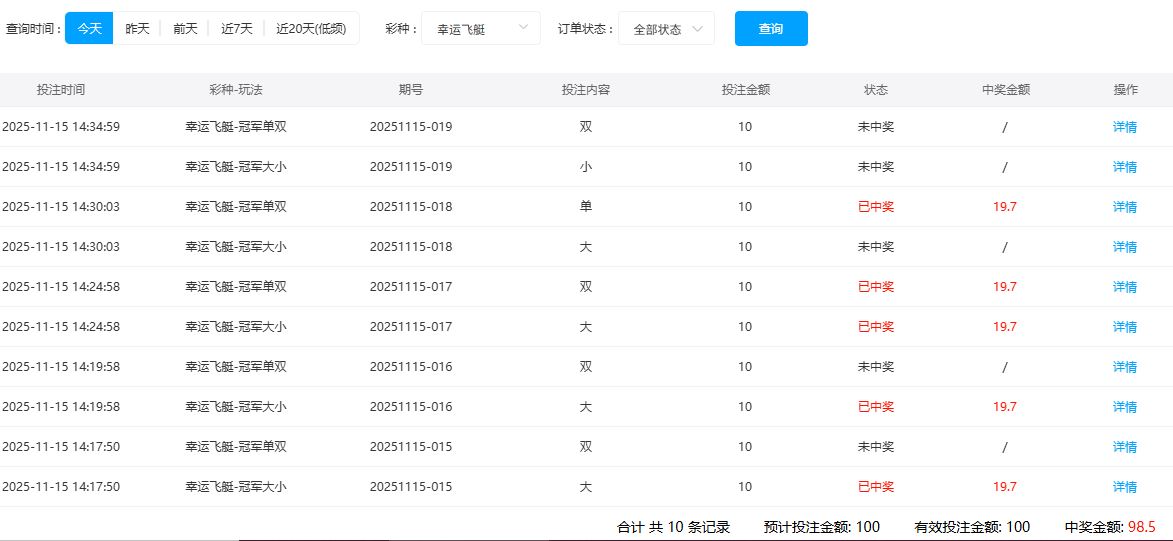Open 详情 for period 019 冠军大小 bet
This screenshot has width=1173, height=541.
[1125, 167]
